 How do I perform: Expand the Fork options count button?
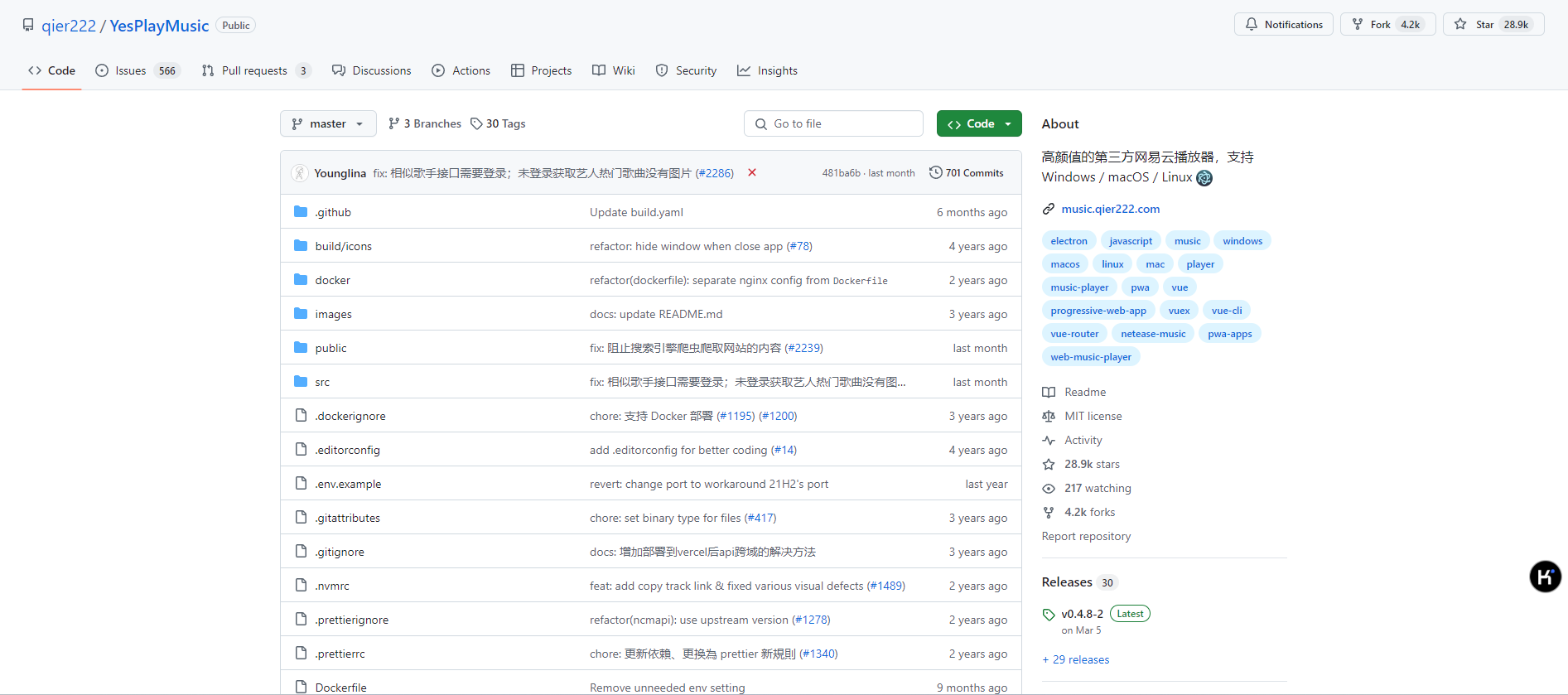[1388, 24]
